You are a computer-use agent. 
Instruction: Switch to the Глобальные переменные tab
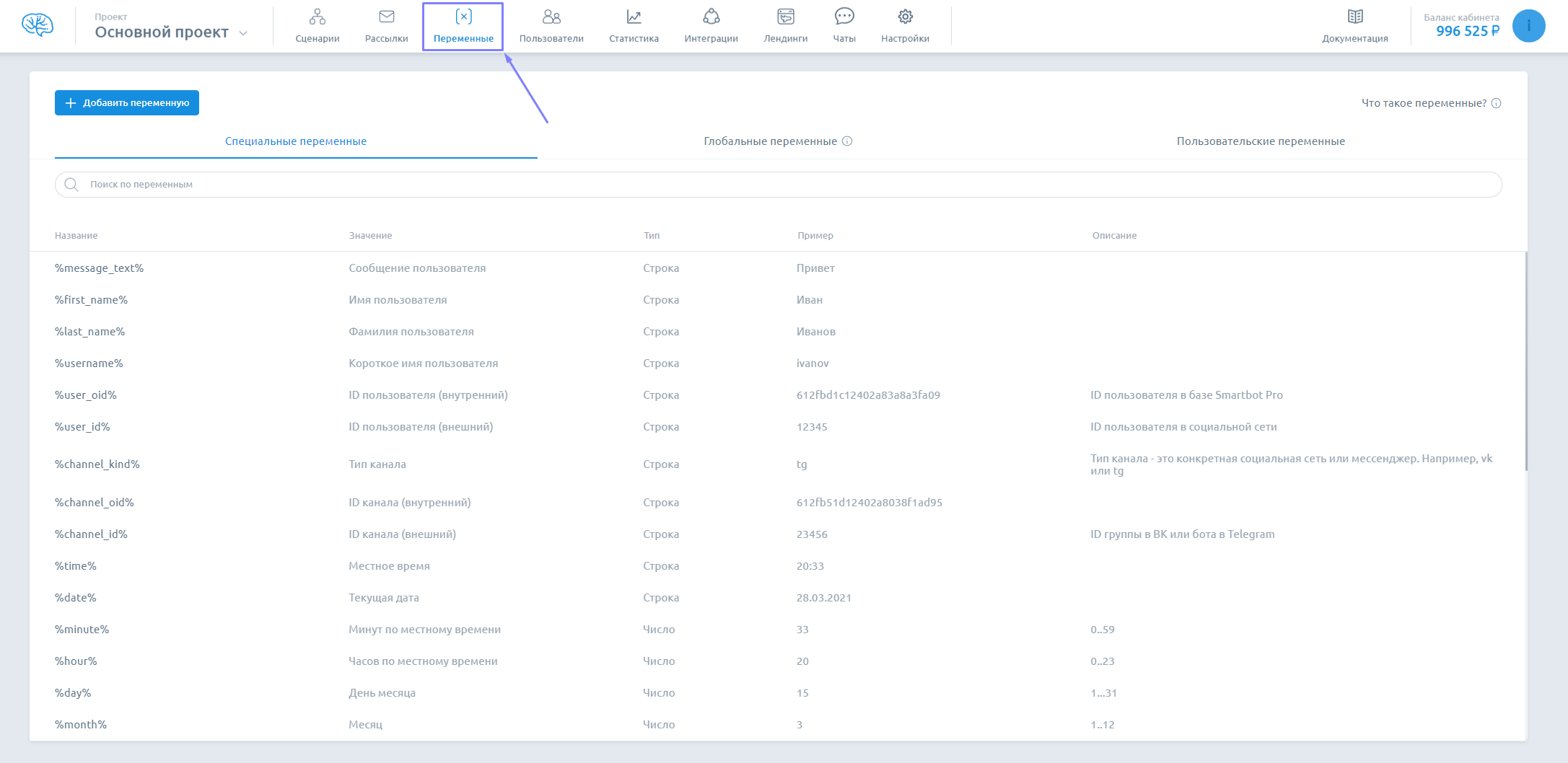[770, 141]
